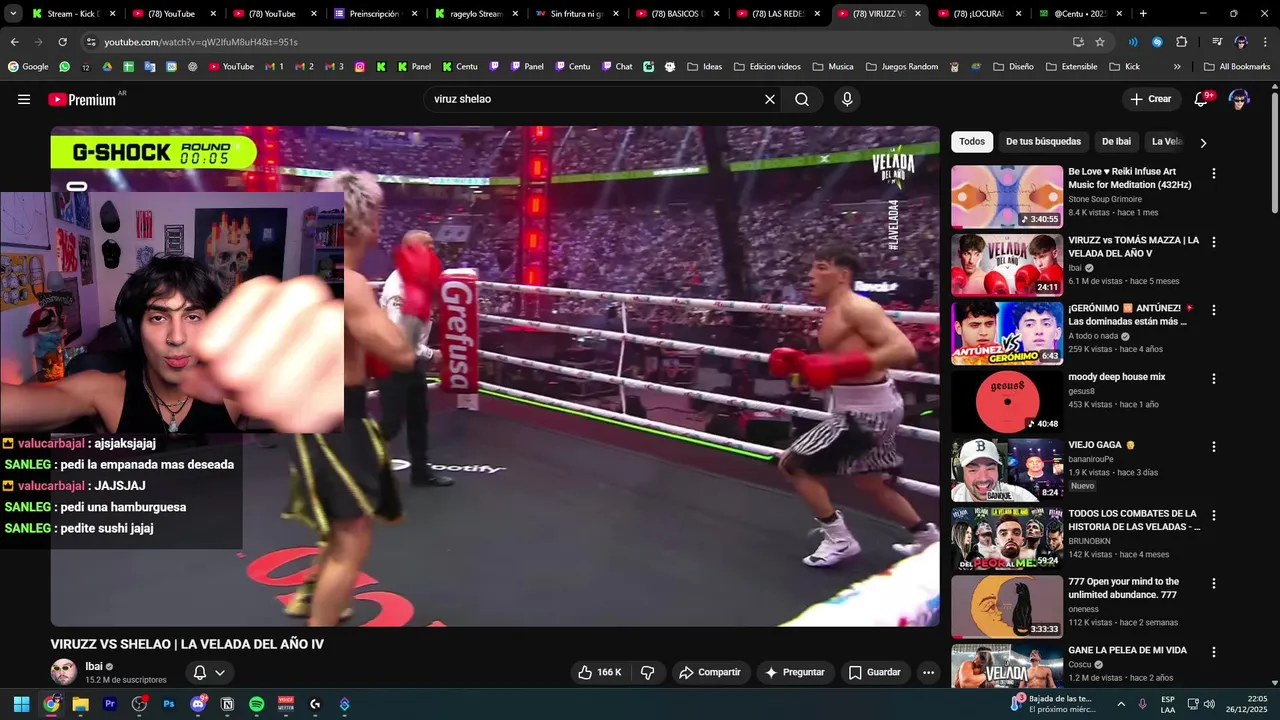Open Musica bookmarks folder
This screenshot has height=720, width=1280.
(833, 67)
